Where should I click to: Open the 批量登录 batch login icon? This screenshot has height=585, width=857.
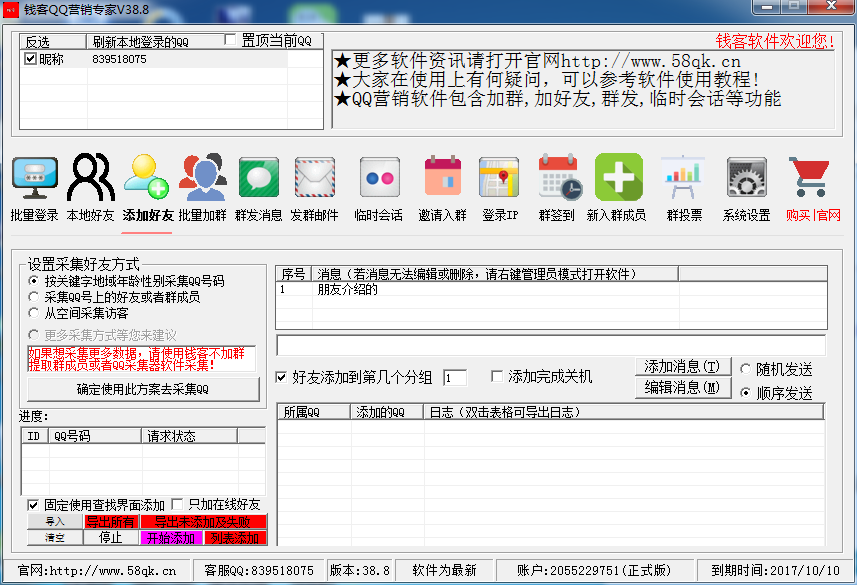pyautogui.click(x=34, y=178)
